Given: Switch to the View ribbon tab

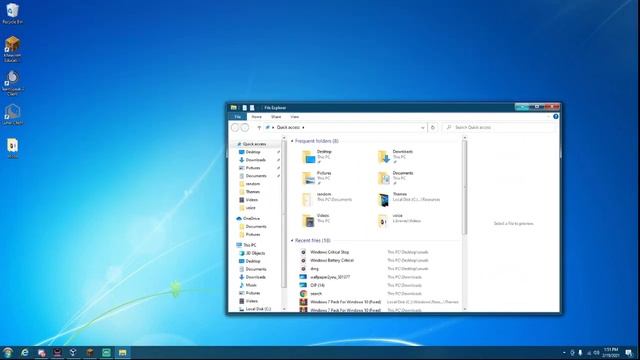Looking at the screenshot, I should pos(294,117).
